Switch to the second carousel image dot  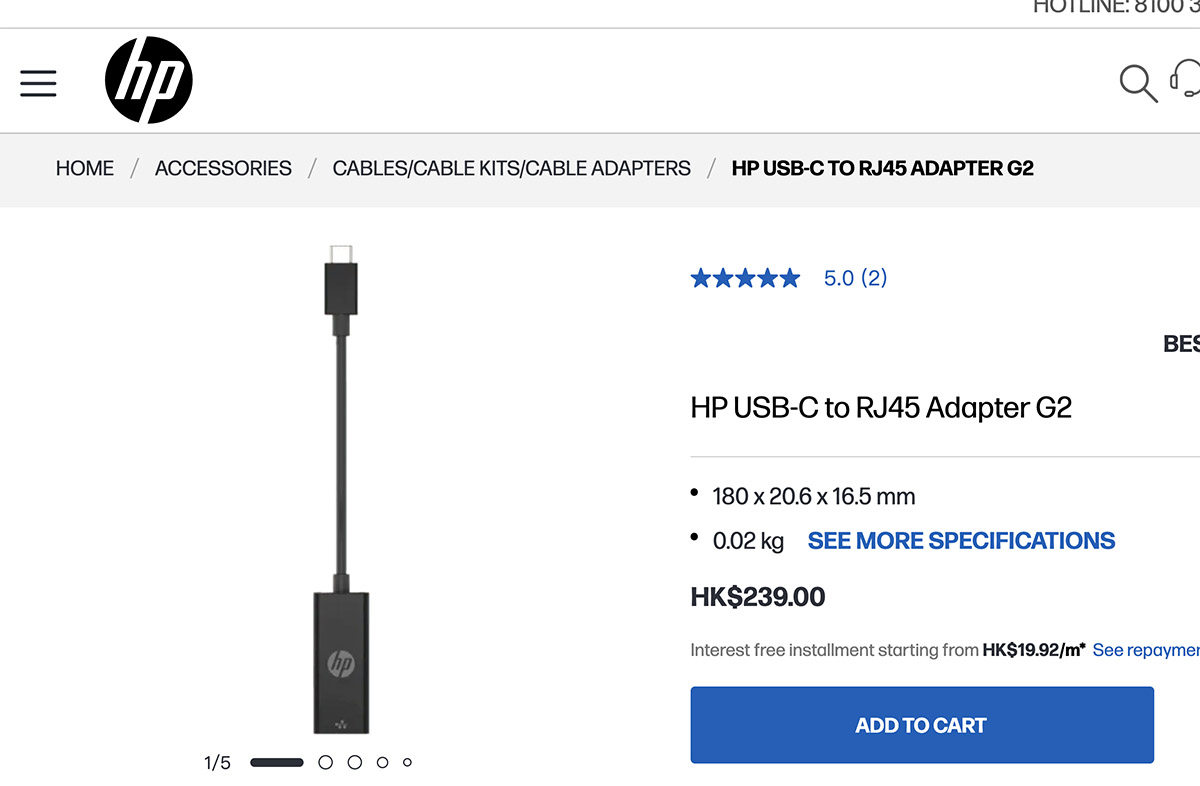(325, 762)
